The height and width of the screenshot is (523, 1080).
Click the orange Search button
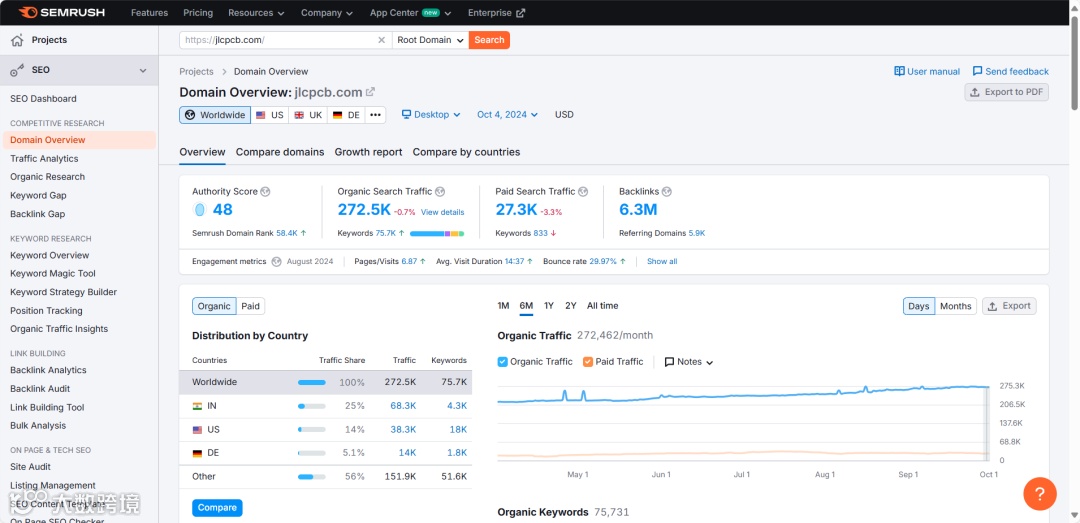490,40
